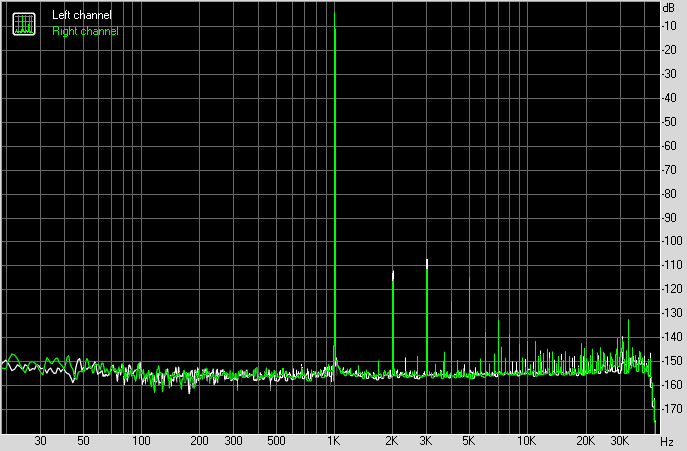Click the -70 dB scale label

[669, 170]
